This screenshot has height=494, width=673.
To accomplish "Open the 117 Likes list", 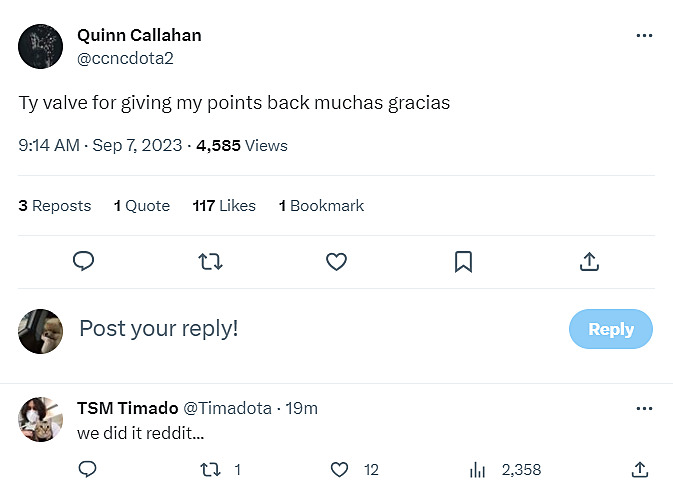I will click(224, 206).
